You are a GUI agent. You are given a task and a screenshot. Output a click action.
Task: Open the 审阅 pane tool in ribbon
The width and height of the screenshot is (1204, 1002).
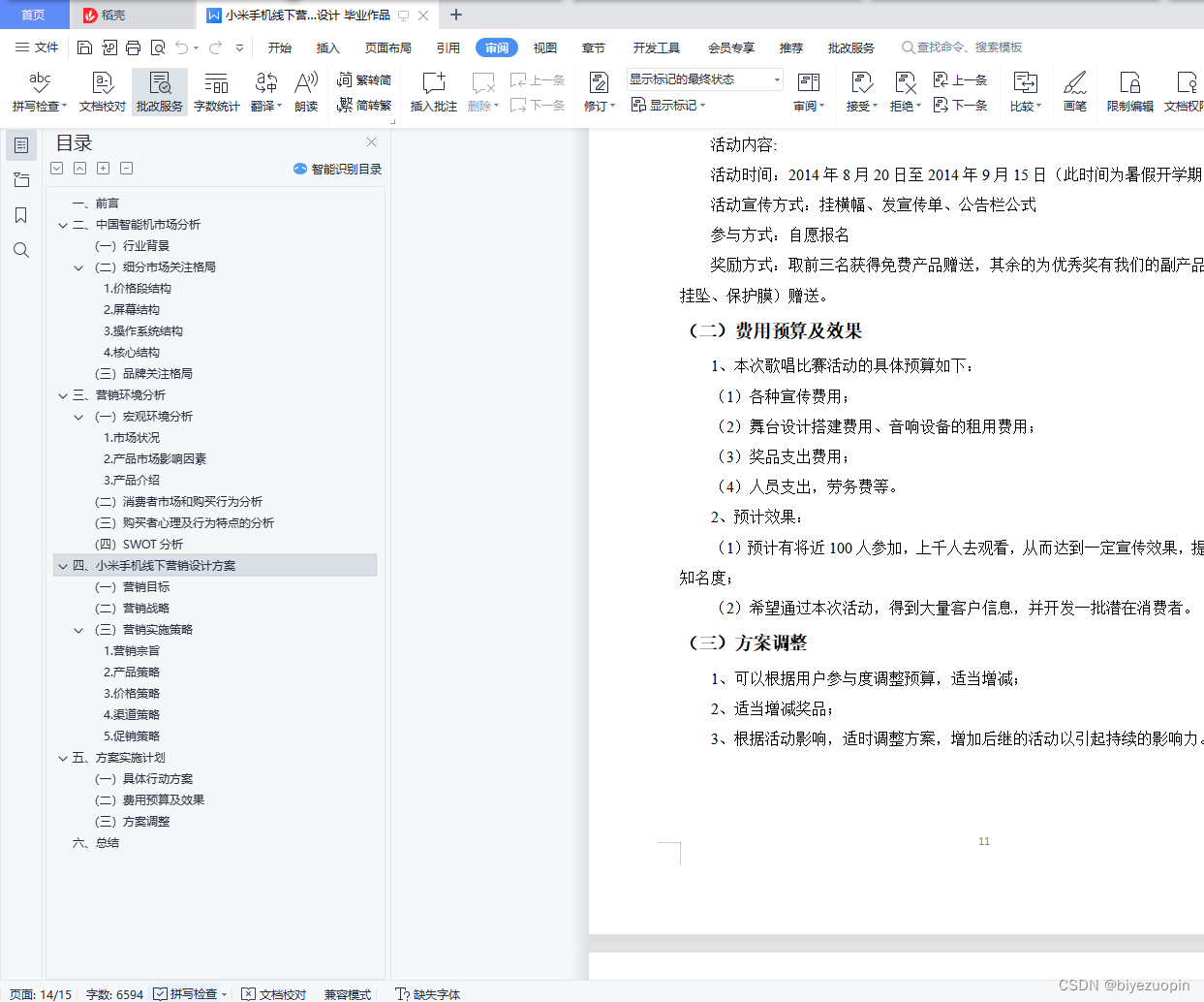click(x=809, y=92)
